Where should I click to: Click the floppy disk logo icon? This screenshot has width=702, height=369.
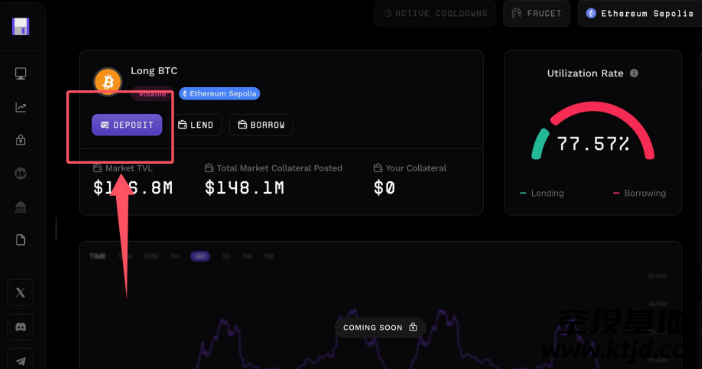point(20,26)
